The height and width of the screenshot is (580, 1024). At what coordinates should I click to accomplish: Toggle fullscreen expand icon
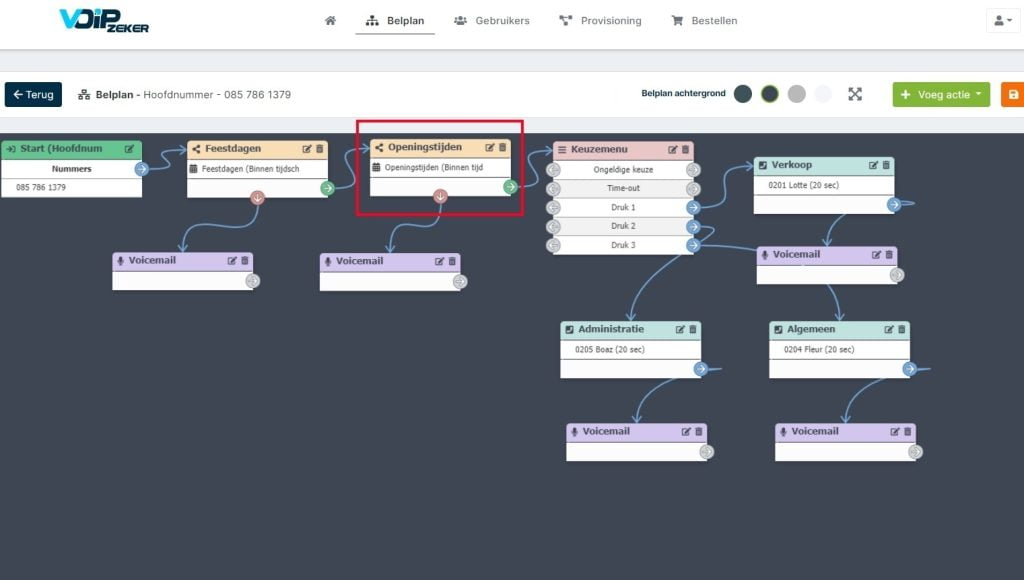pyautogui.click(x=855, y=94)
